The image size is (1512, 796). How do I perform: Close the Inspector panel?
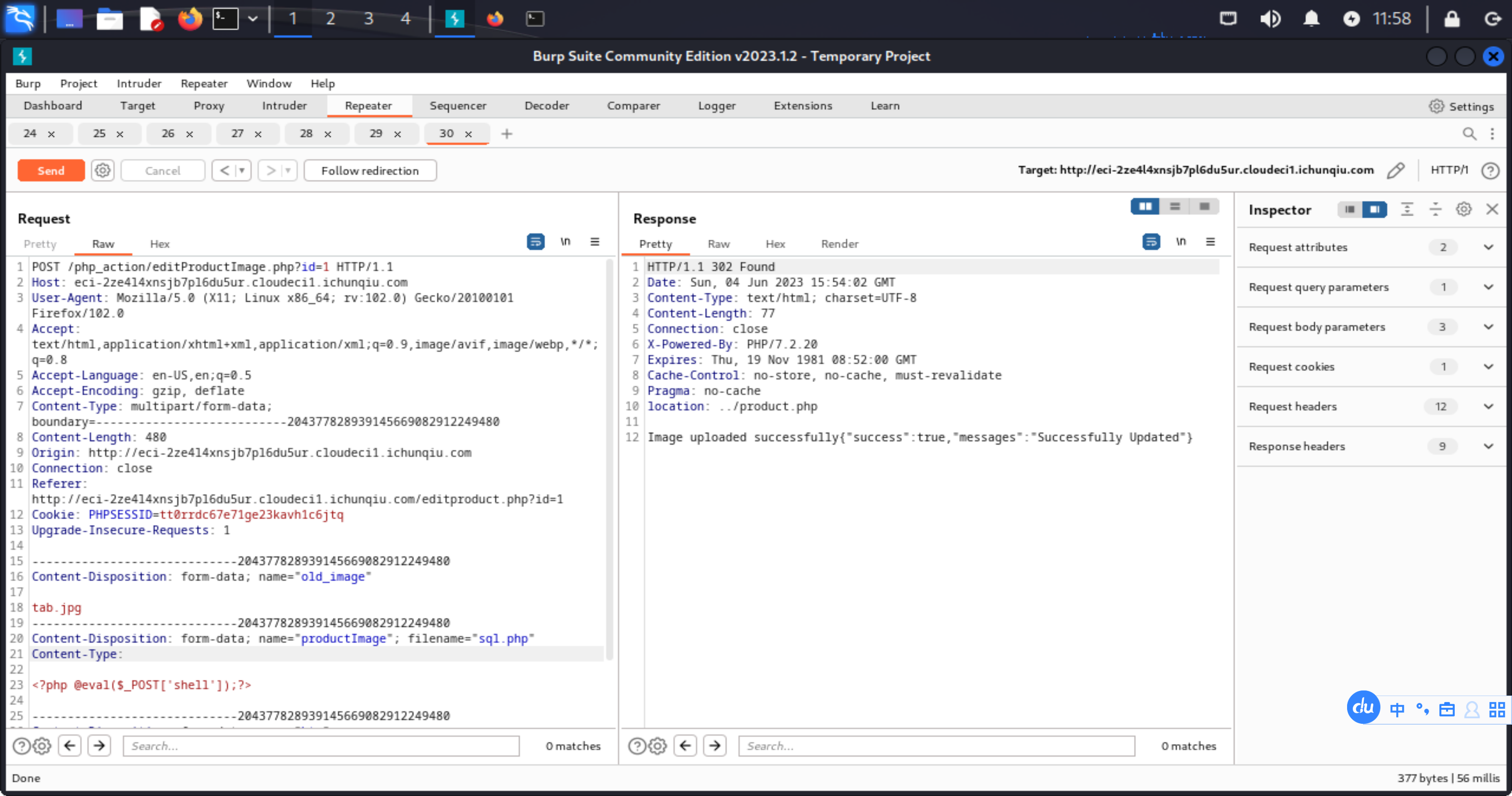[1492, 209]
